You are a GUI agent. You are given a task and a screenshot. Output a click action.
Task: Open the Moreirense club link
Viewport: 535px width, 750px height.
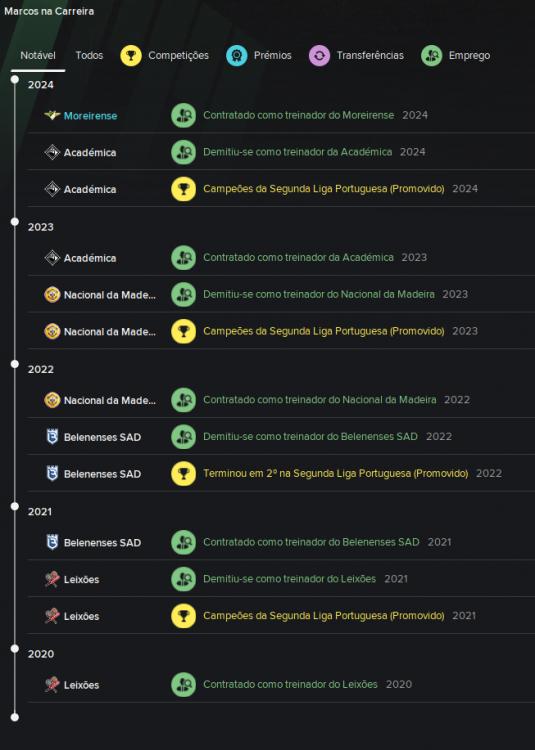point(90,116)
